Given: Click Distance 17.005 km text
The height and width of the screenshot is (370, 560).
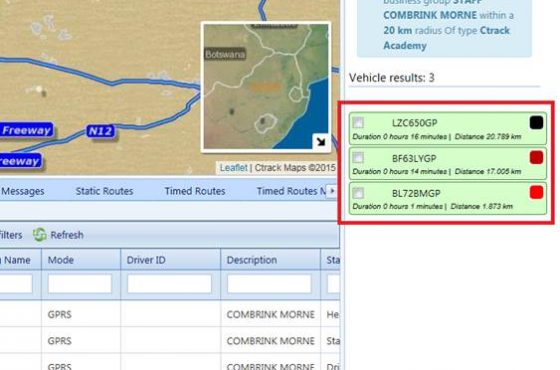Looking at the screenshot, I should 488,171.
